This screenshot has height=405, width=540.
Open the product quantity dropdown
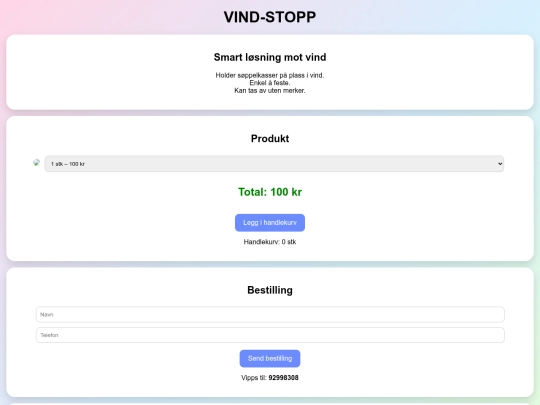[x=274, y=164]
